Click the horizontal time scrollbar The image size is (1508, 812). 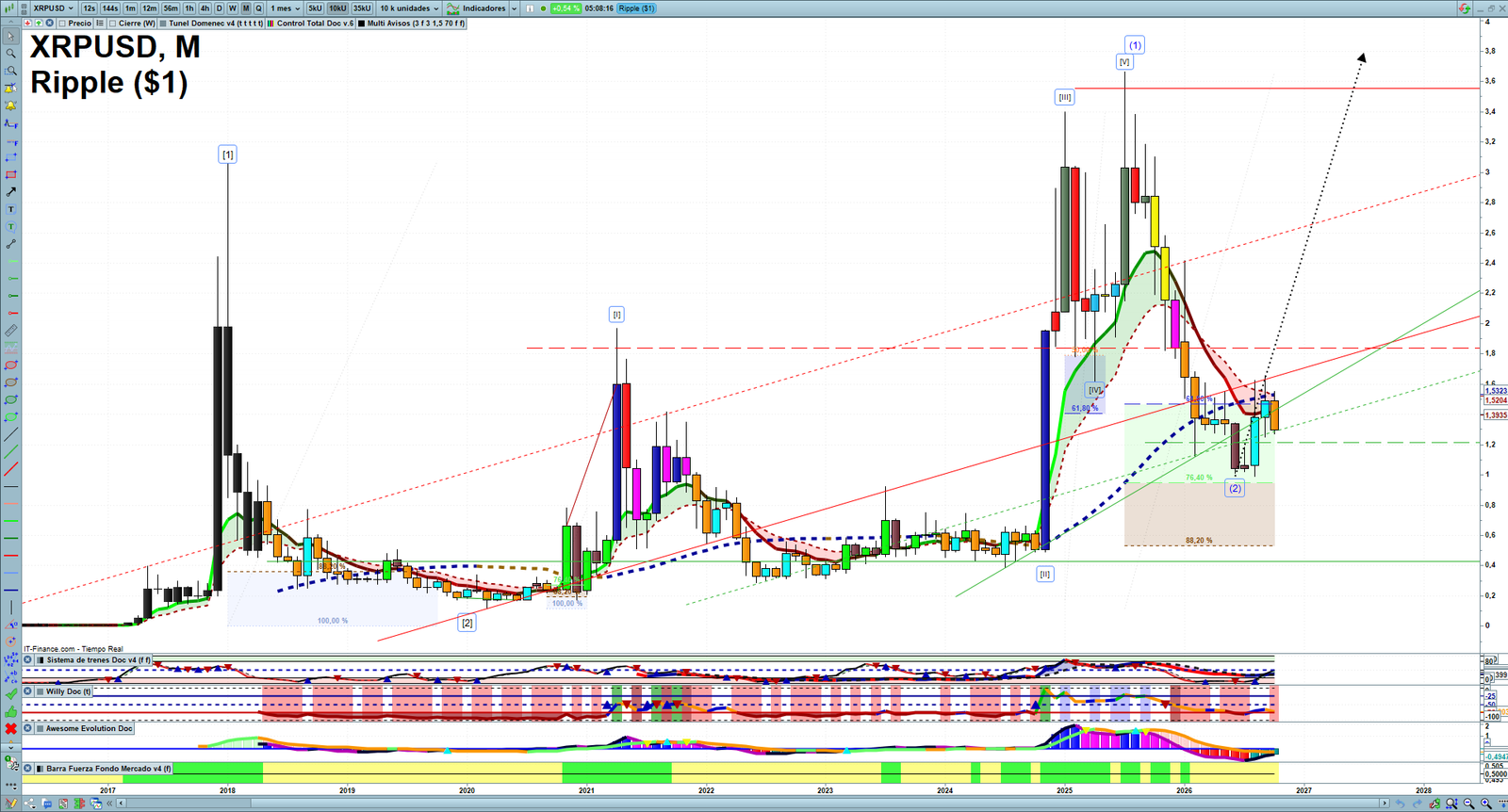click(754, 804)
